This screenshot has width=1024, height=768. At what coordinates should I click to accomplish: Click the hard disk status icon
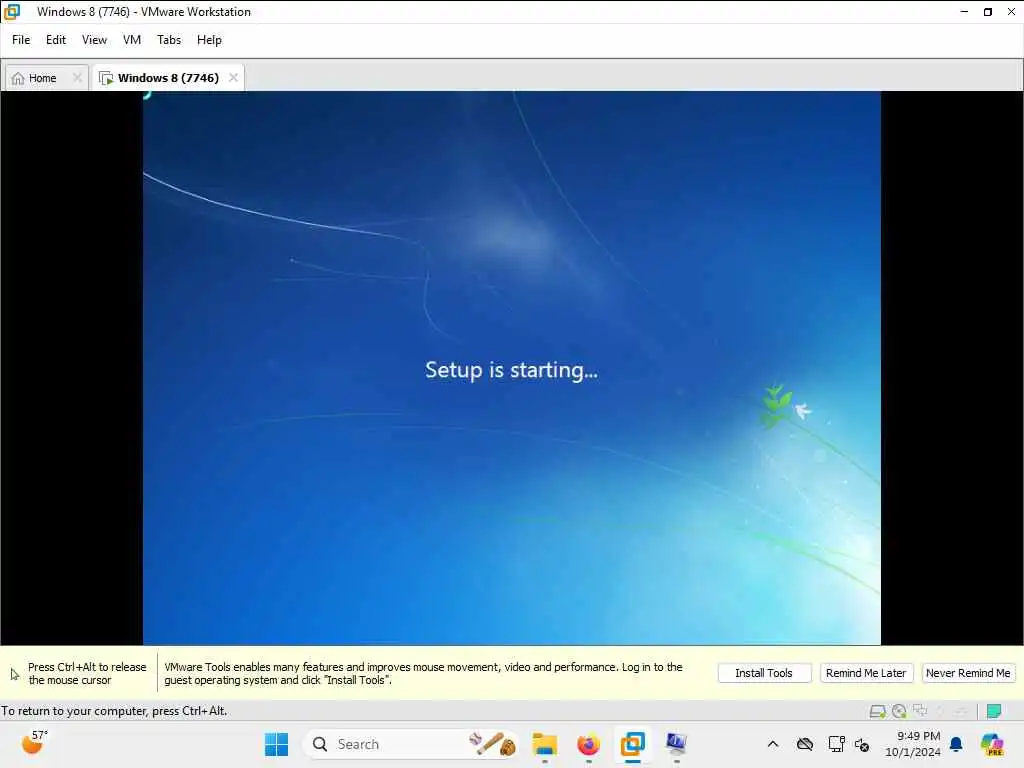coord(878,711)
